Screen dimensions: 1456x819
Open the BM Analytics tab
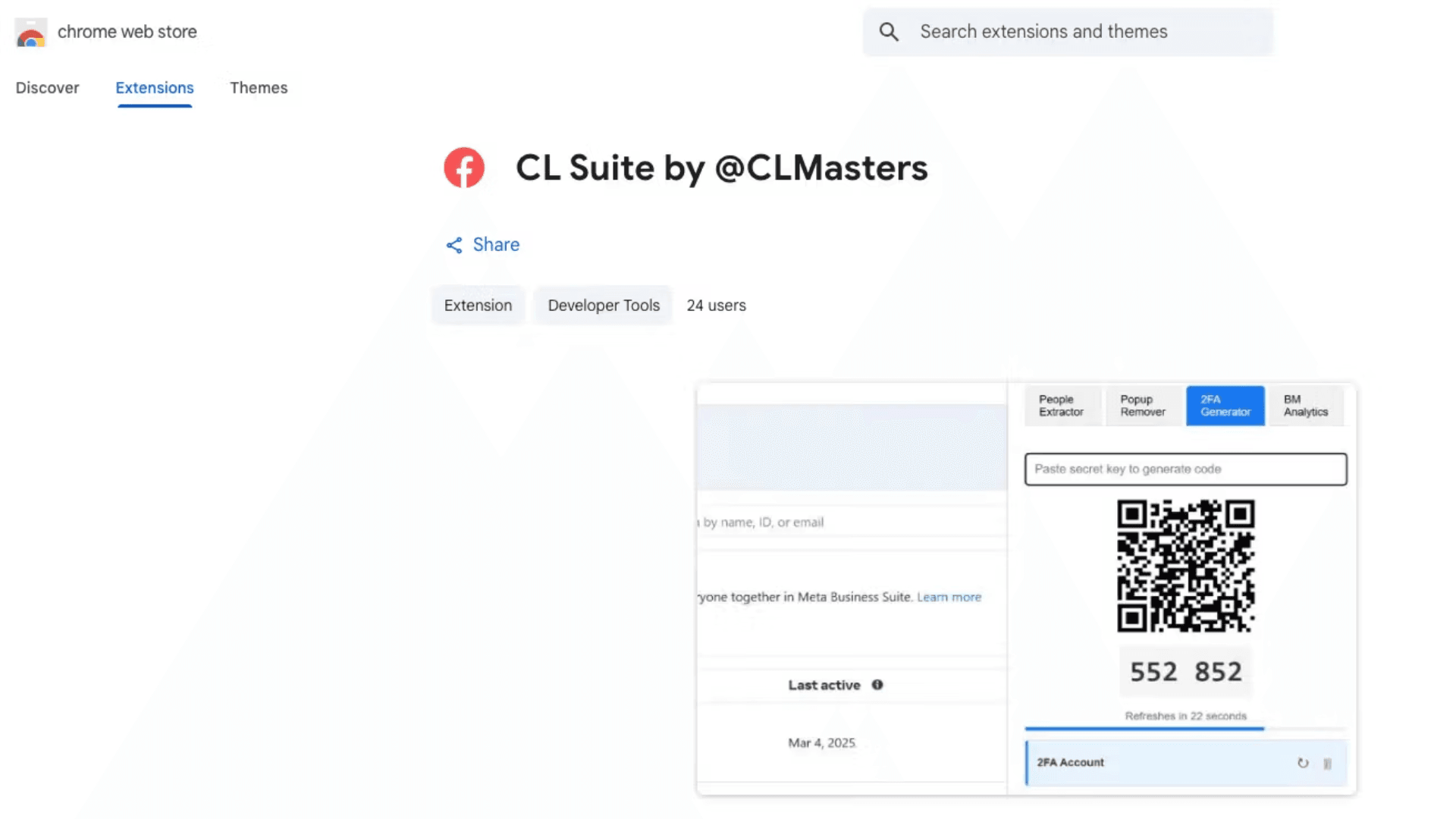pos(1305,406)
